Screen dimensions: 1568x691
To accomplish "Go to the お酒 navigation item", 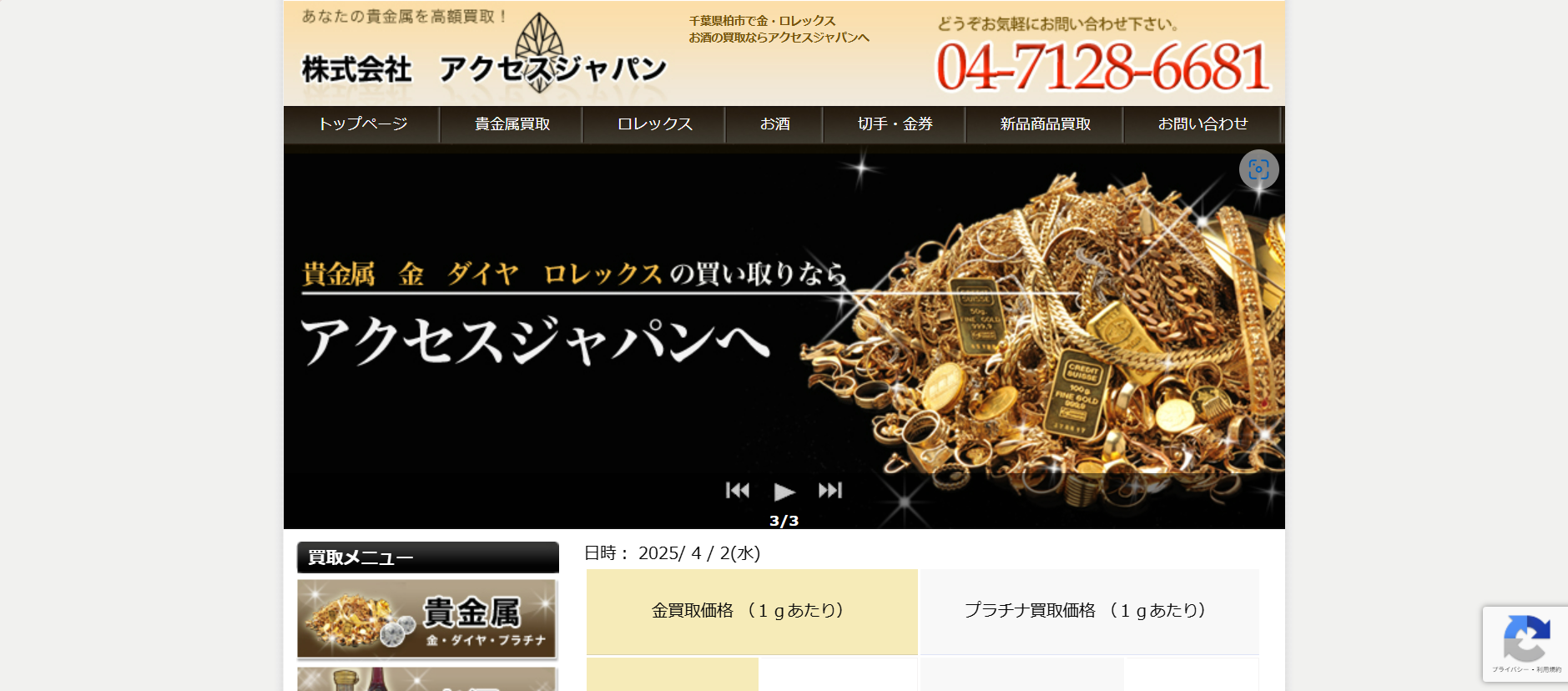I will (774, 124).
